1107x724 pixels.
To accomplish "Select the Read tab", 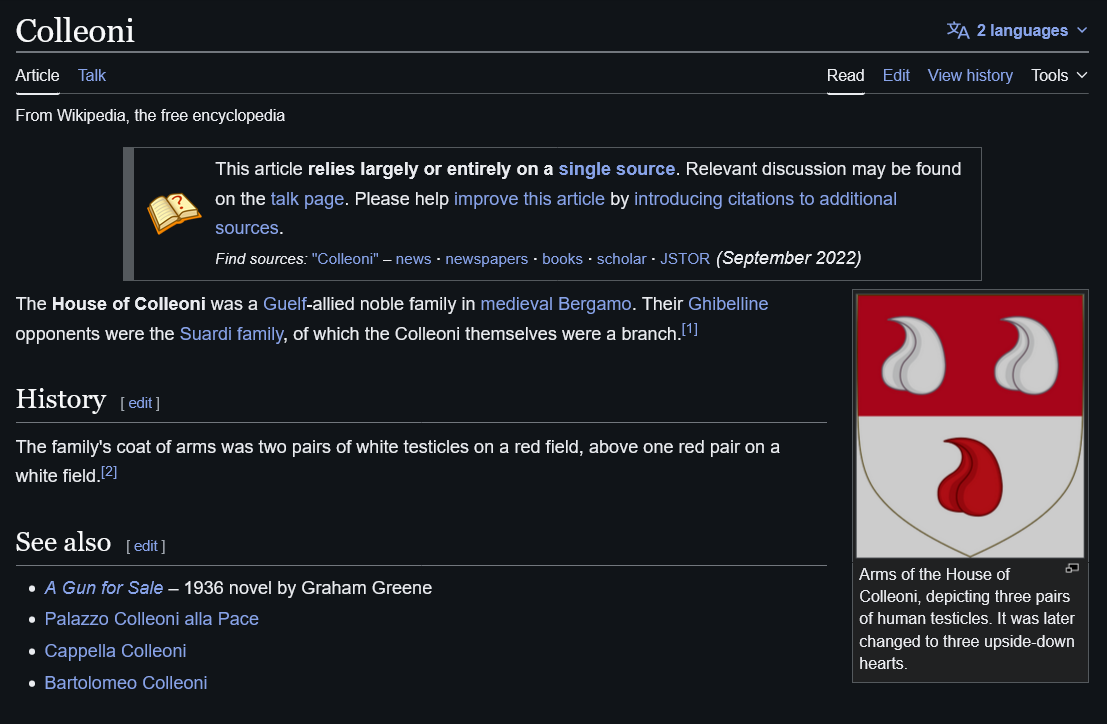I will click(x=845, y=76).
